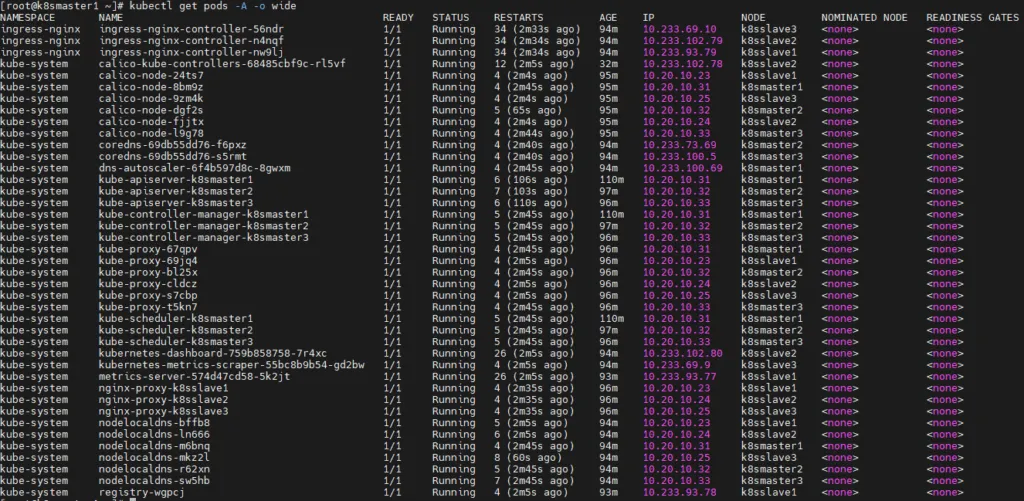Select pod name coredns-69db55dd76-s5rmt
The image size is (1024, 501).
[173, 157]
